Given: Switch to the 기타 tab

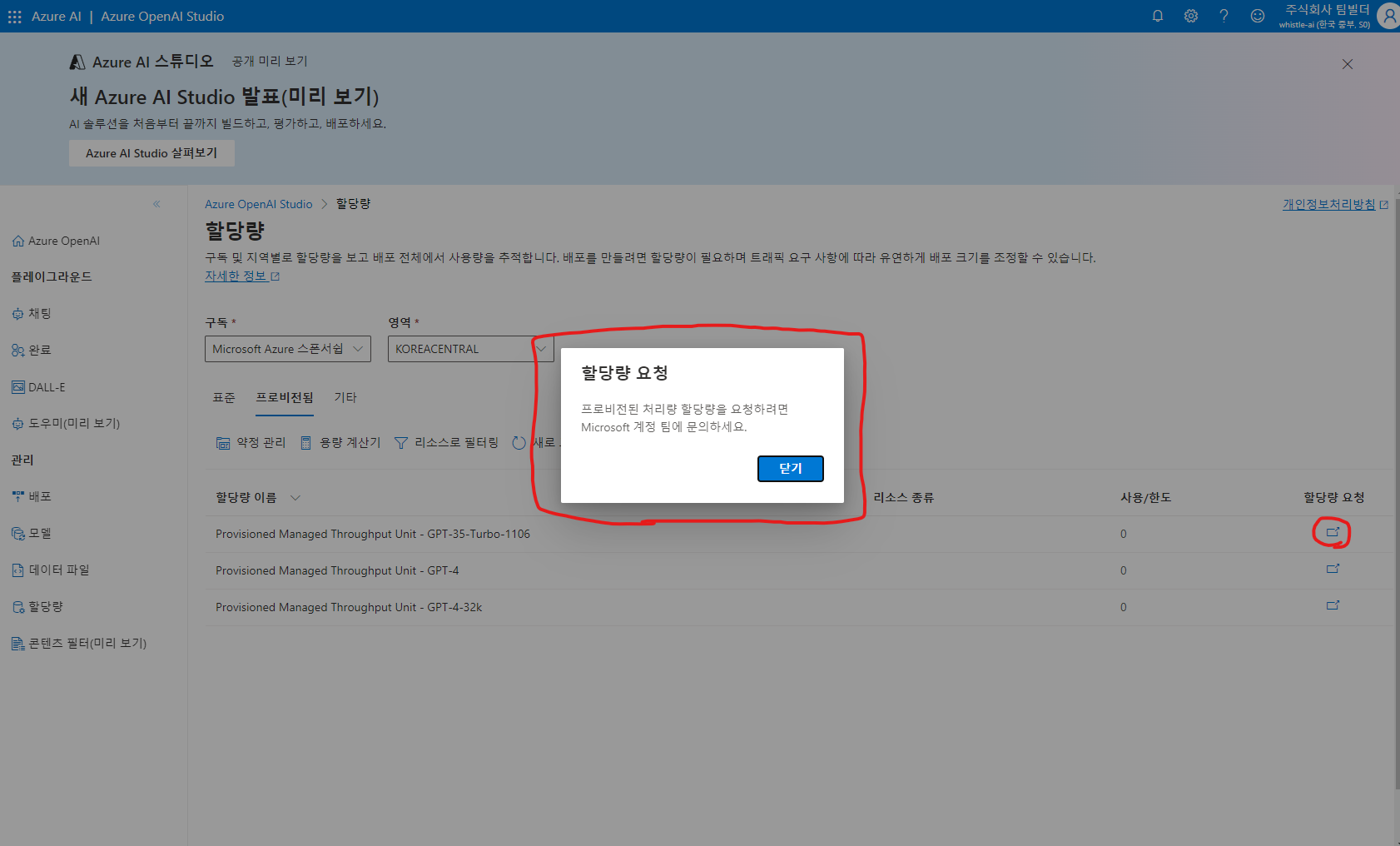Looking at the screenshot, I should [x=345, y=398].
